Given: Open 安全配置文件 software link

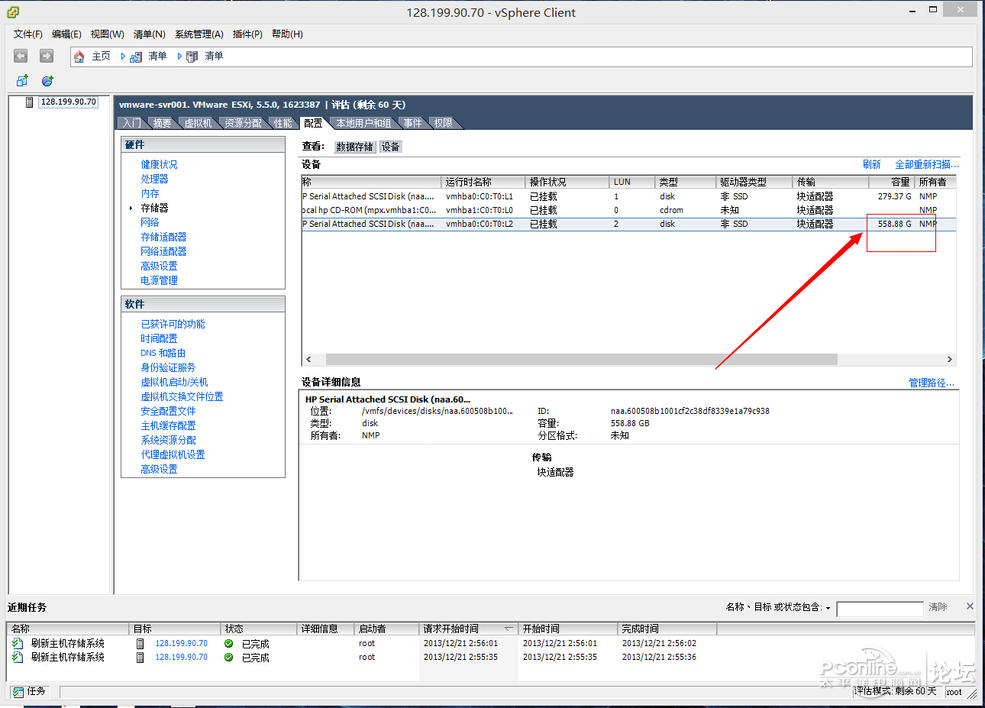Looking at the screenshot, I should point(168,411).
